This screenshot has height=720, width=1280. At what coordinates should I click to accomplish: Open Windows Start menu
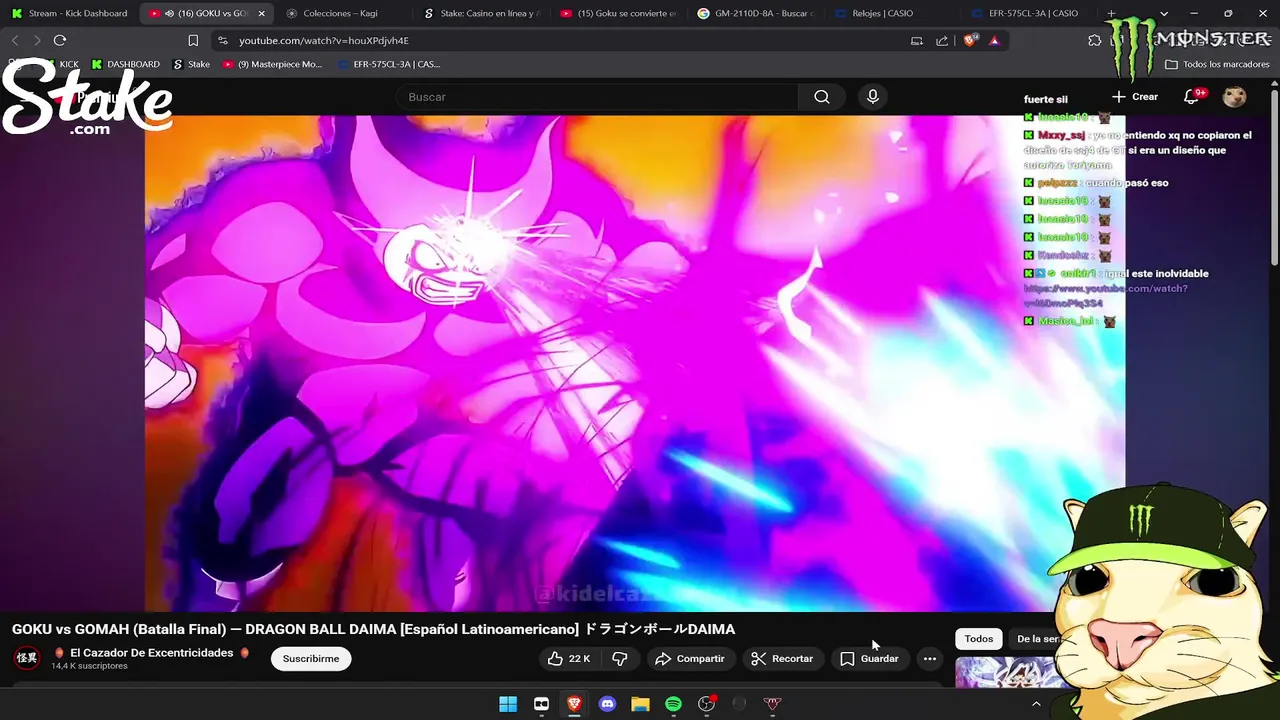tap(508, 704)
